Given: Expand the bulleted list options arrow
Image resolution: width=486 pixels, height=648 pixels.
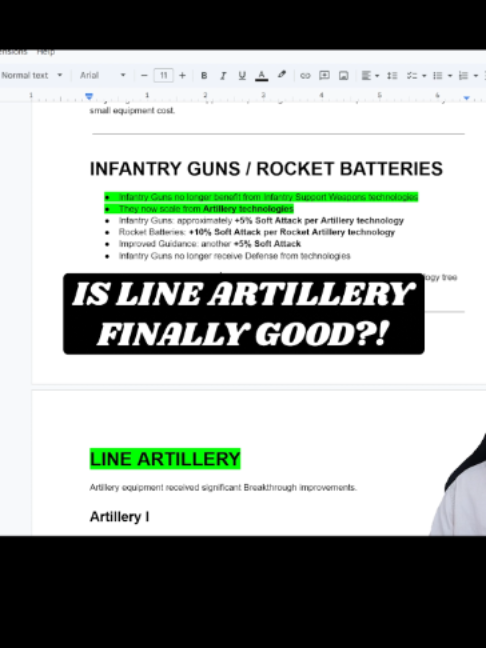Looking at the screenshot, I should pyautogui.click(x=450, y=76).
